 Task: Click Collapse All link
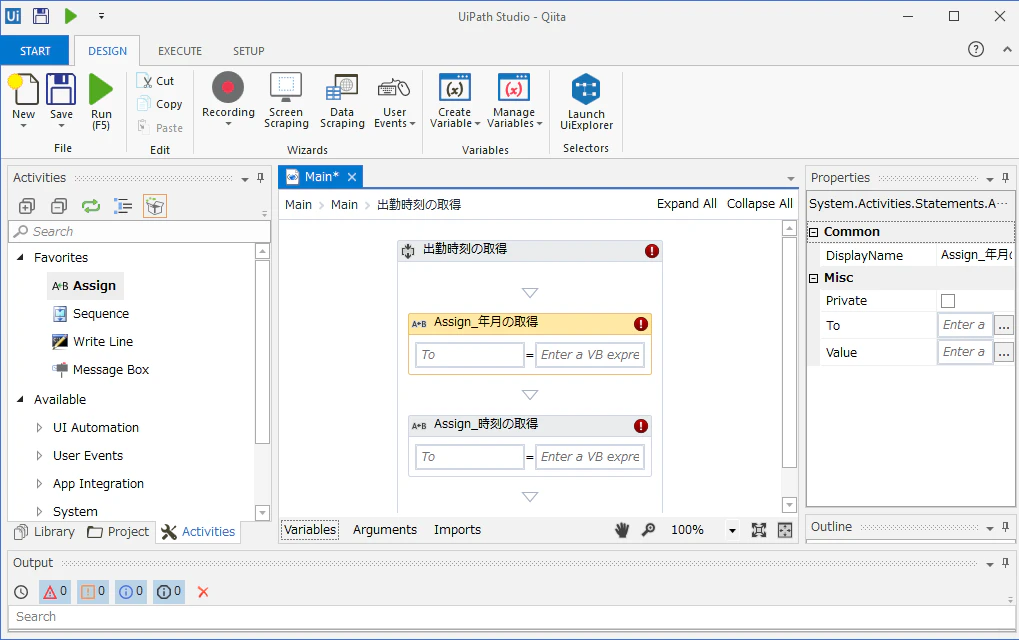pyautogui.click(x=760, y=203)
